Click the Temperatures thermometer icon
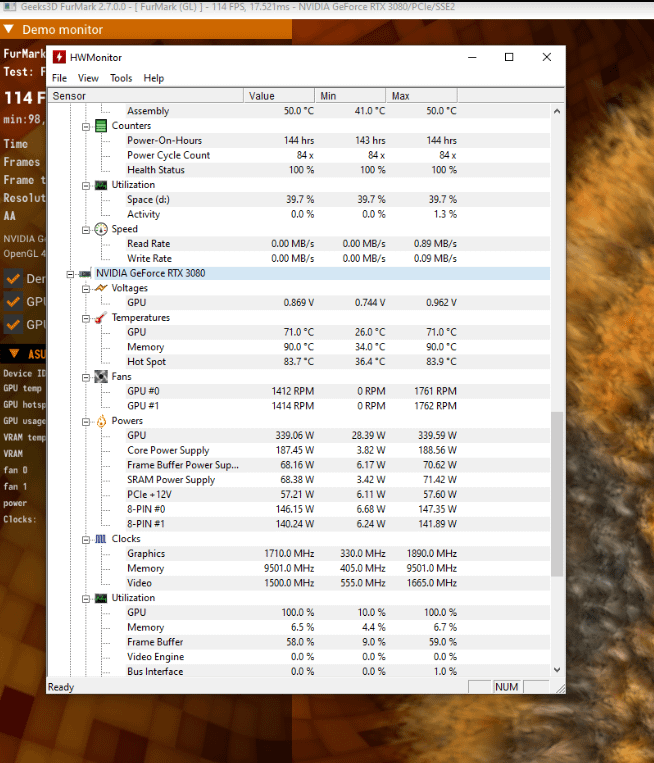 pyautogui.click(x=101, y=318)
